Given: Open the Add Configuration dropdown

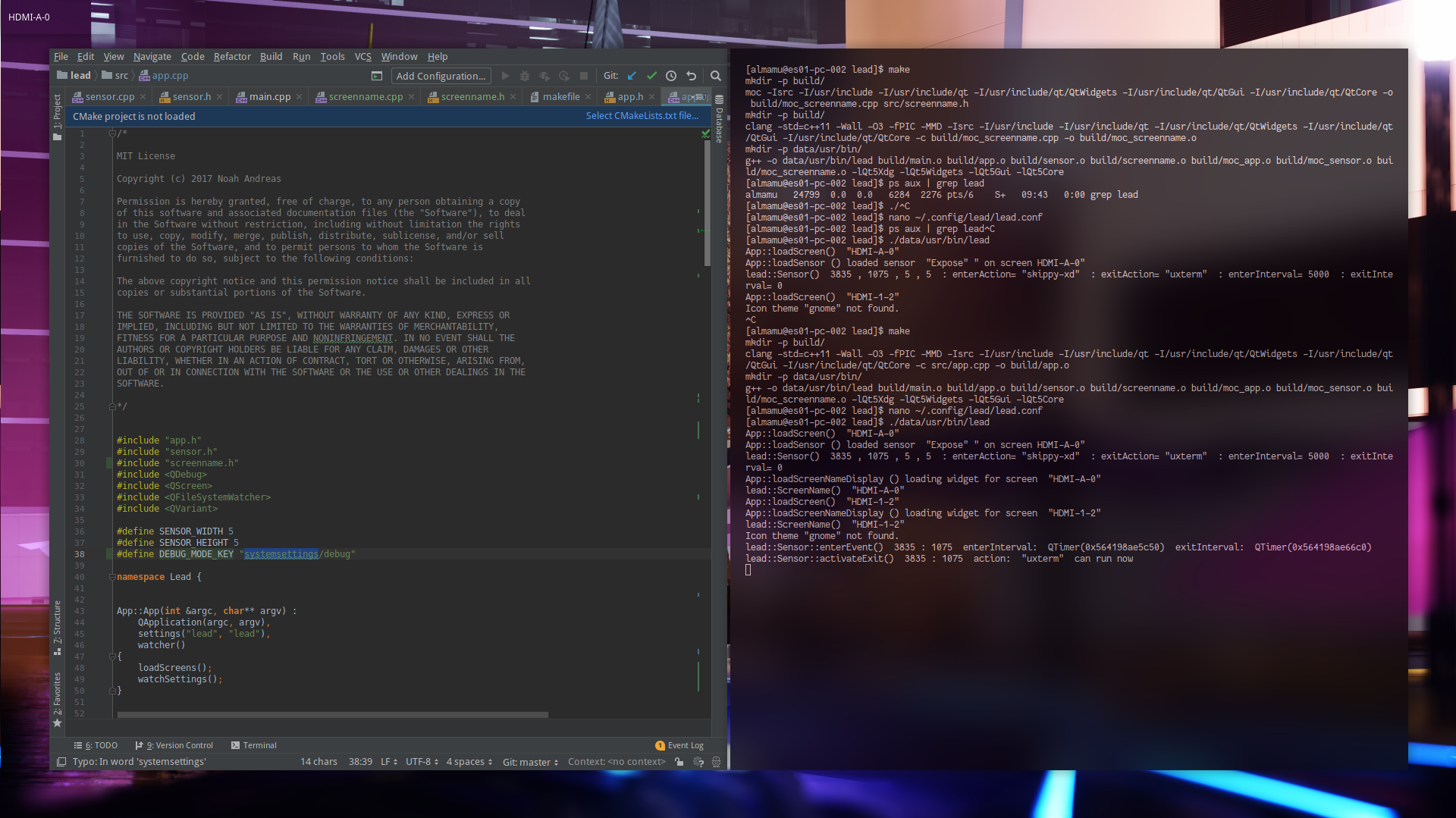Looking at the screenshot, I should coord(440,76).
